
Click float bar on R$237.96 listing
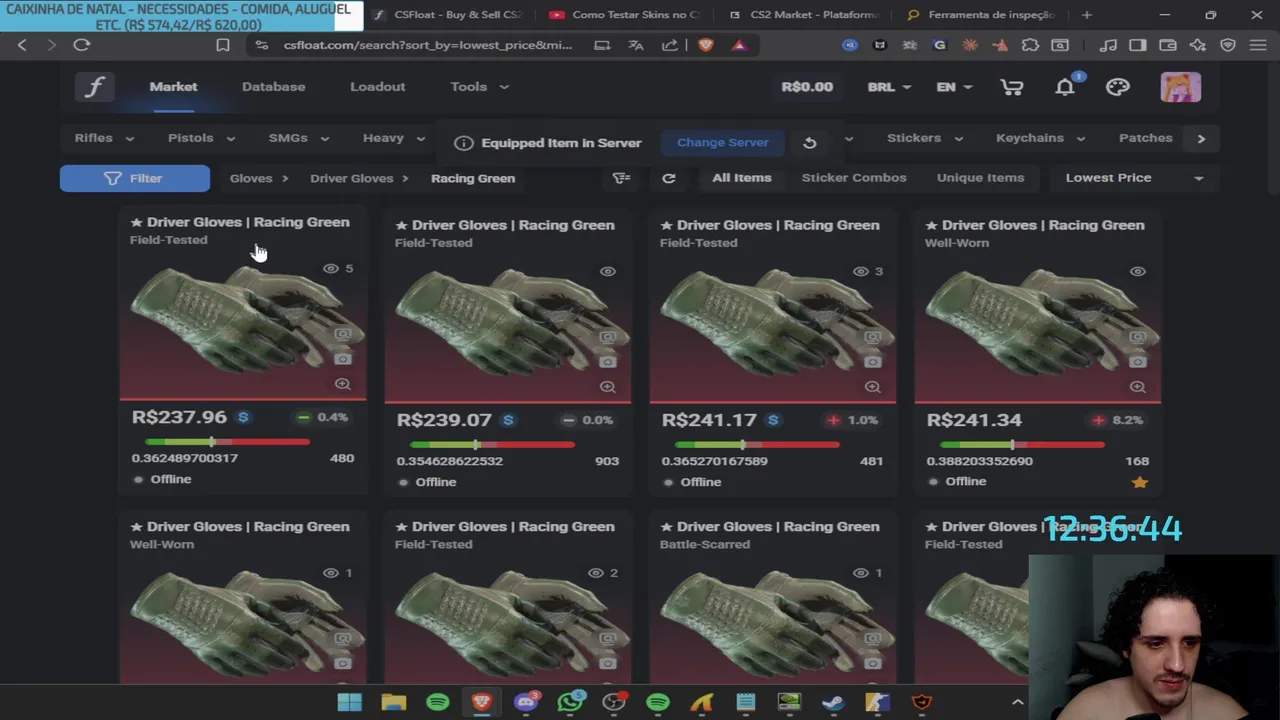click(227, 442)
